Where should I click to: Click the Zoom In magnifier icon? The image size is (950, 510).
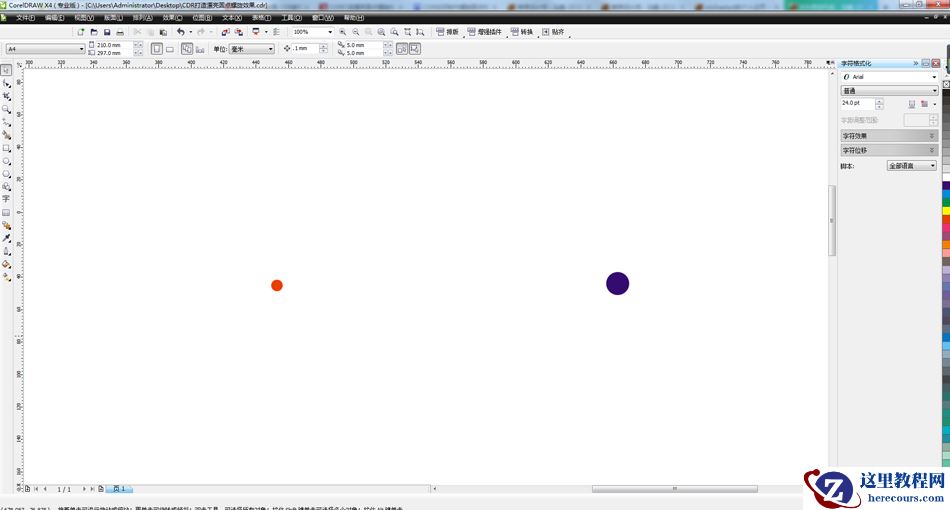coord(343,32)
